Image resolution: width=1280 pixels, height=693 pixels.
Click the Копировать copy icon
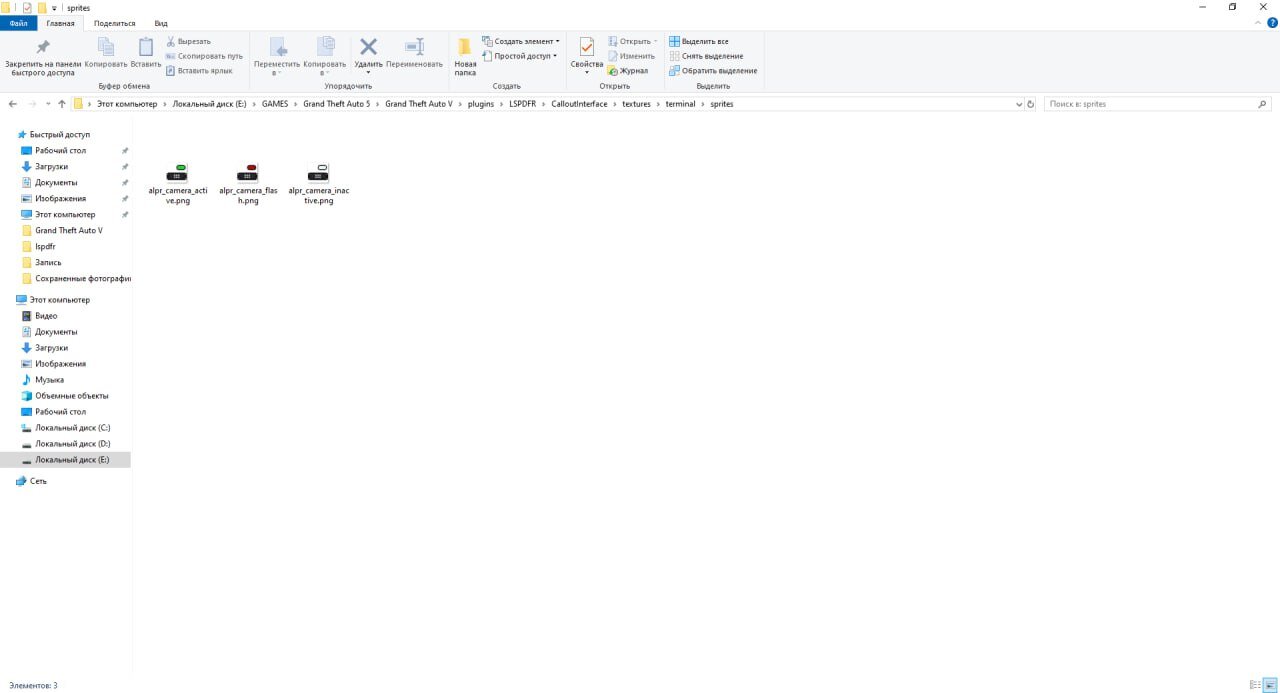106,47
